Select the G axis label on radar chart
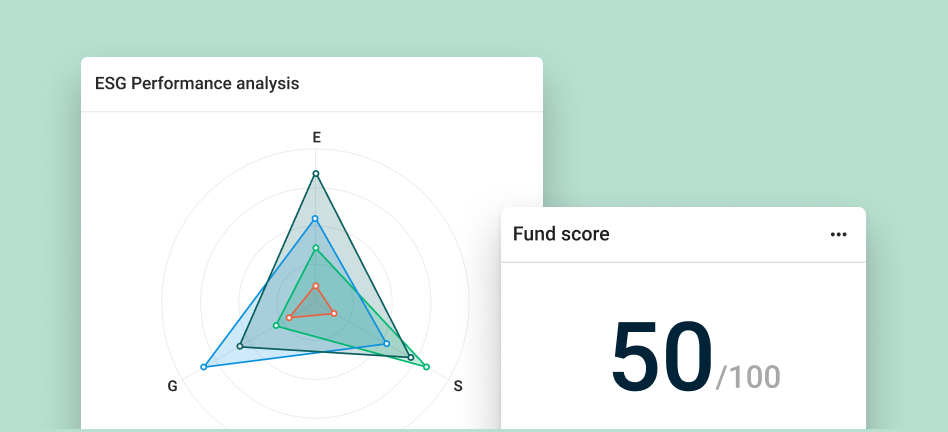948x432 pixels. pyautogui.click(x=173, y=386)
